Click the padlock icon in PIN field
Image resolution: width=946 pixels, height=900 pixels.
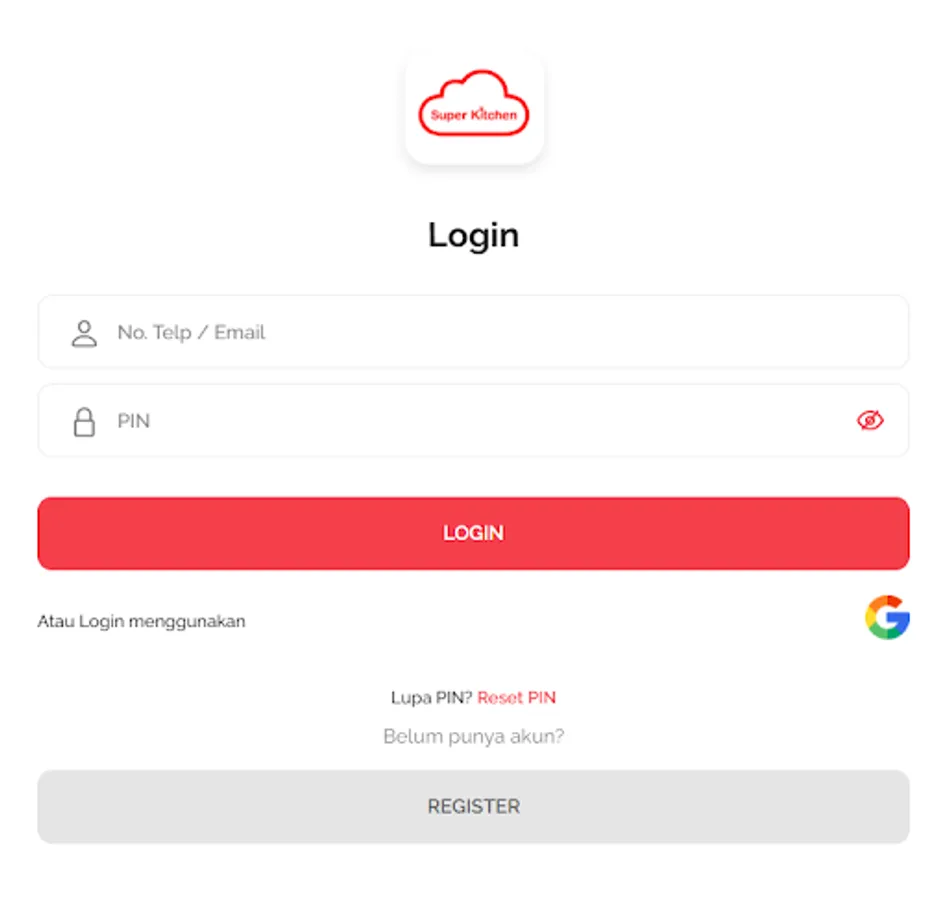click(84, 422)
